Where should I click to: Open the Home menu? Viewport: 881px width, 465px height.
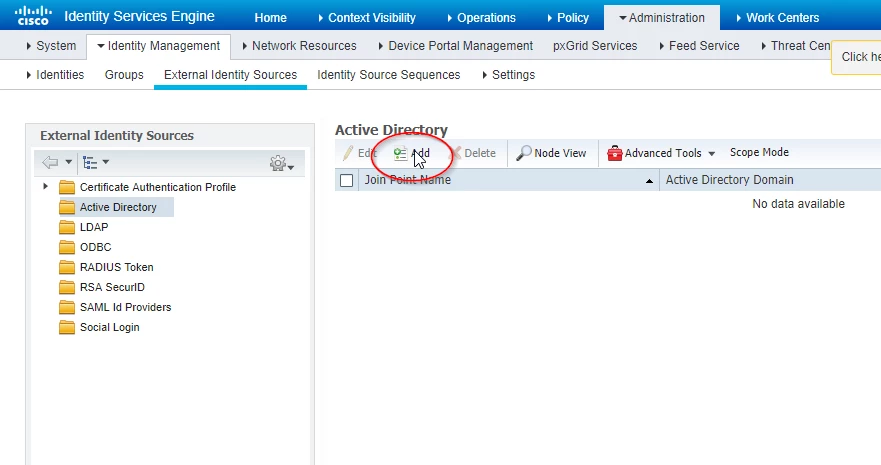pyautogui.click(x=270, y=18)
